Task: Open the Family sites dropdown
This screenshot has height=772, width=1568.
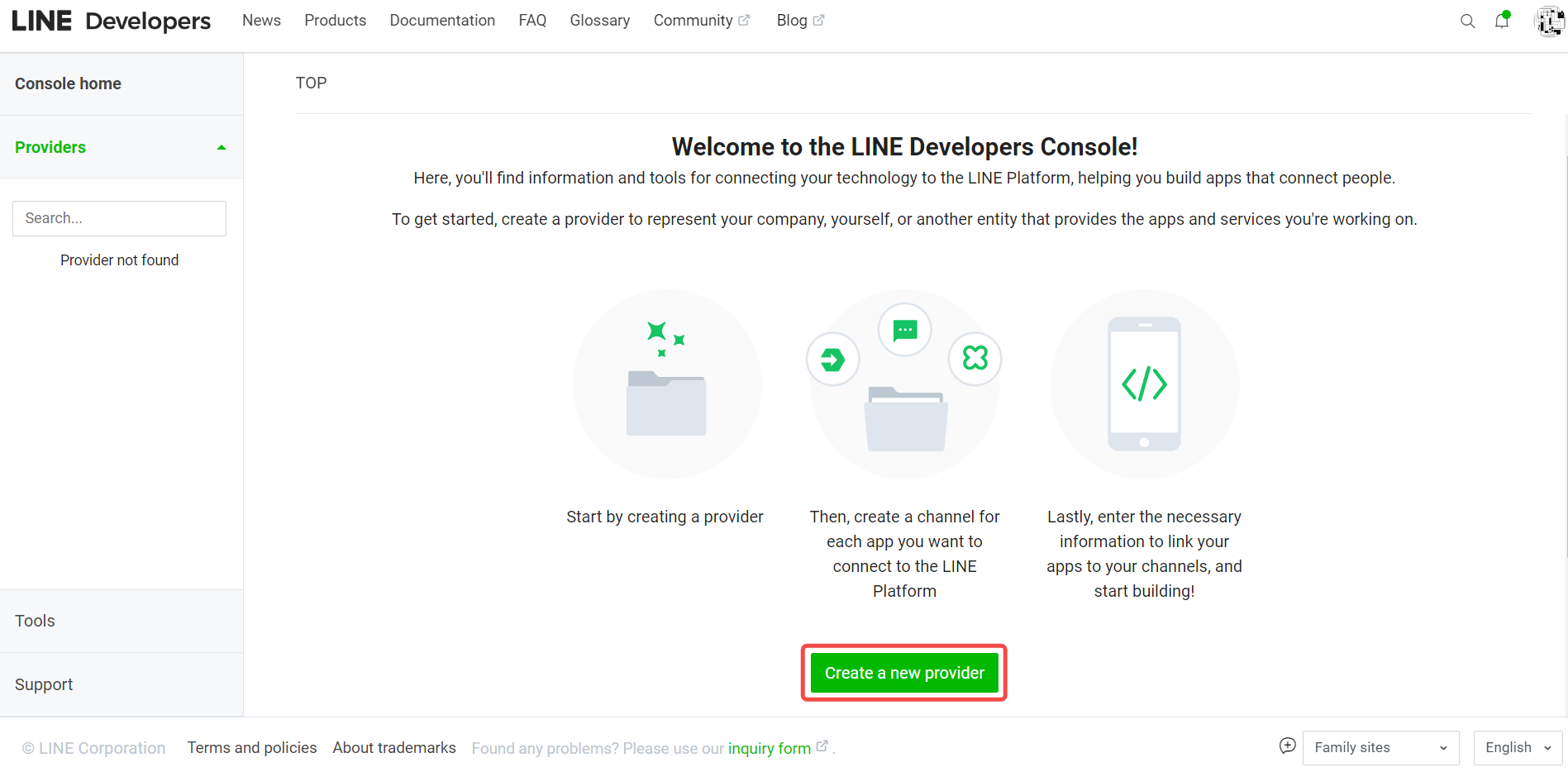Action: 1380,748
